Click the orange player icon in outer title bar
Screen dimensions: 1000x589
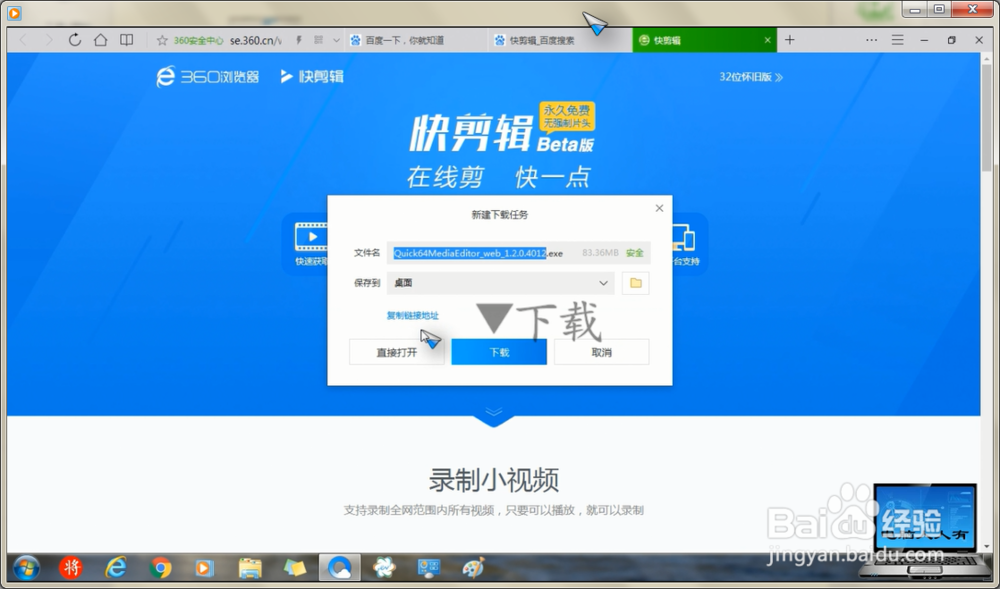point(14,12)
